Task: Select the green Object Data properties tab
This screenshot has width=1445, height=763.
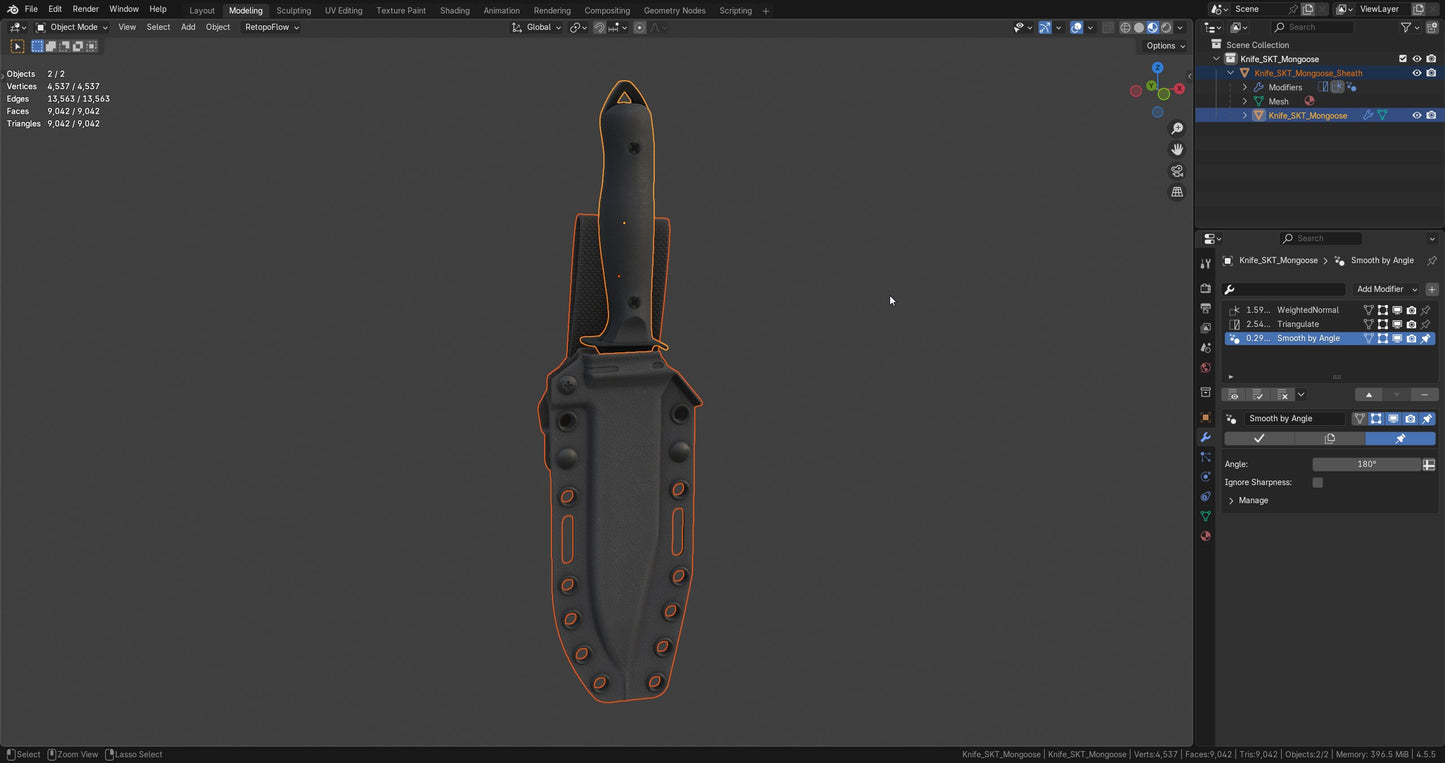Action: 1205,516
